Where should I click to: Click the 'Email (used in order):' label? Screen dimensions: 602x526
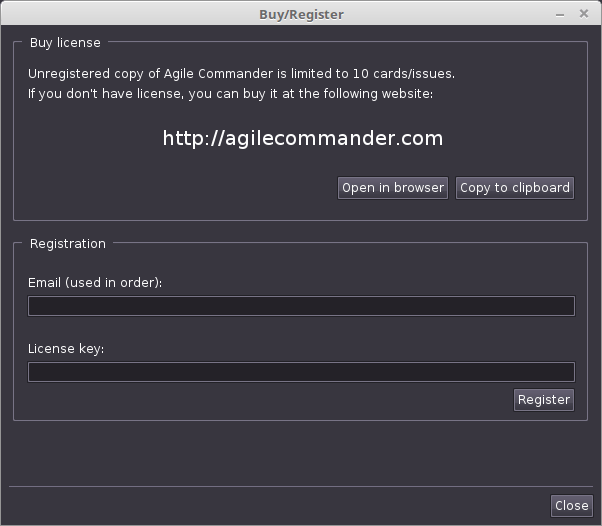click(x=95, y=283)
